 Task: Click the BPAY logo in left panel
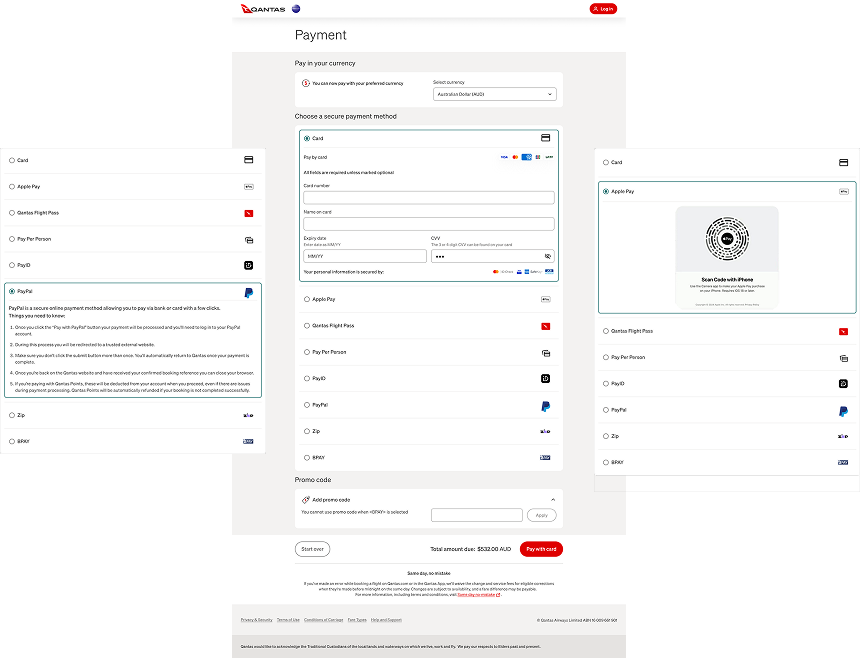pos(248,441)
